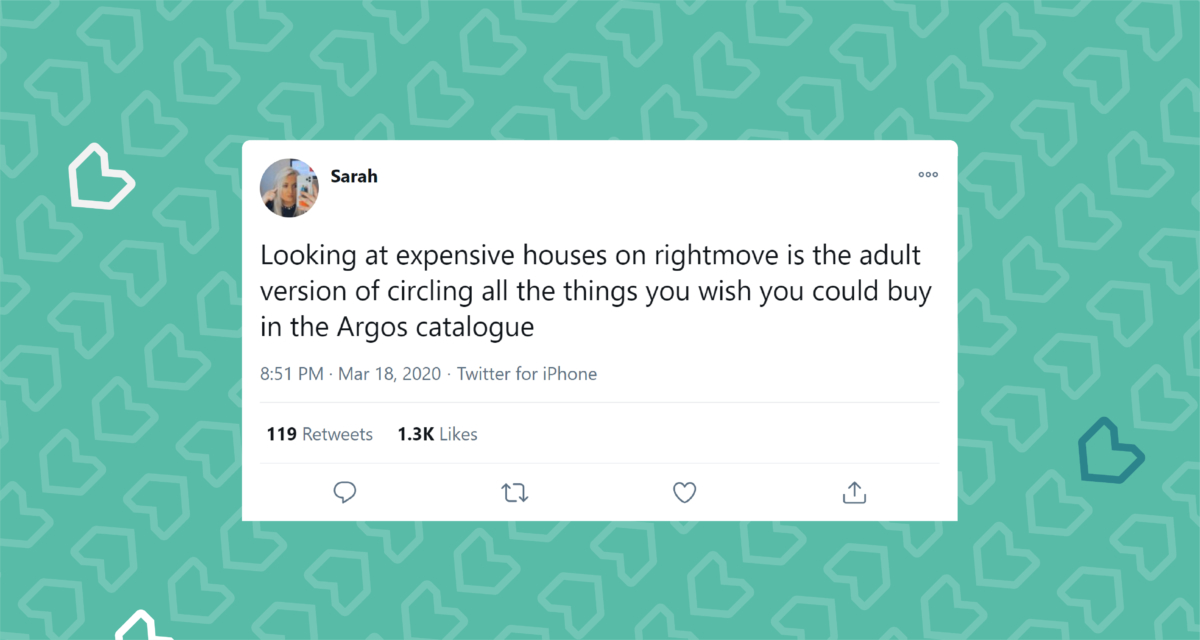1200x640 pixels.
Task: Click the Twitter for iPhone source label
Action: pos(527,373)
